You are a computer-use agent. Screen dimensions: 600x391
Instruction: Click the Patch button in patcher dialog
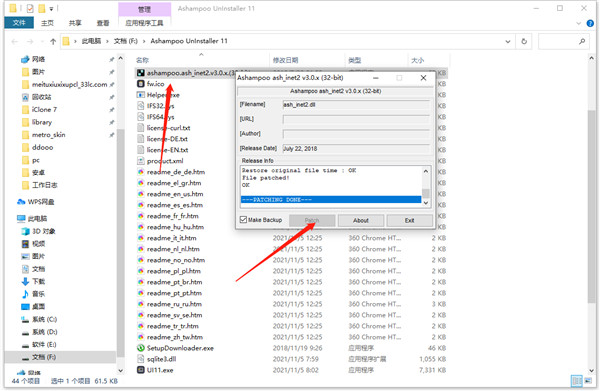[x=312, y=221]
